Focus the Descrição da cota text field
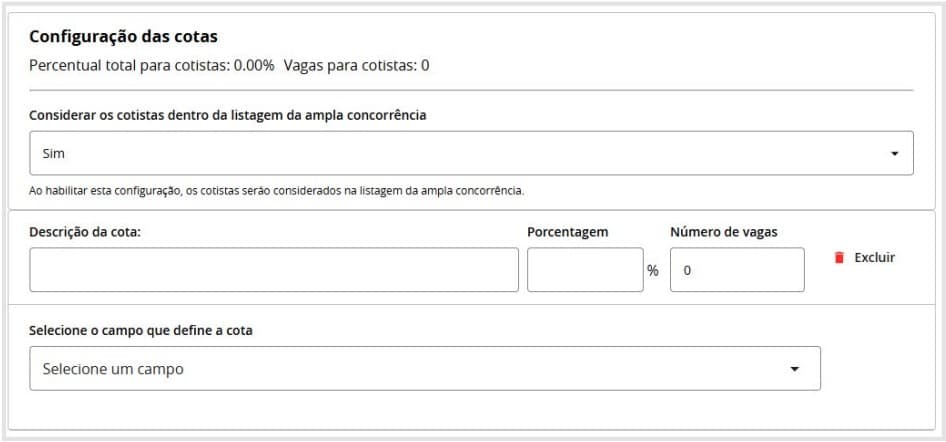This screenshot has width=946, height=442. tap(273, 270)
